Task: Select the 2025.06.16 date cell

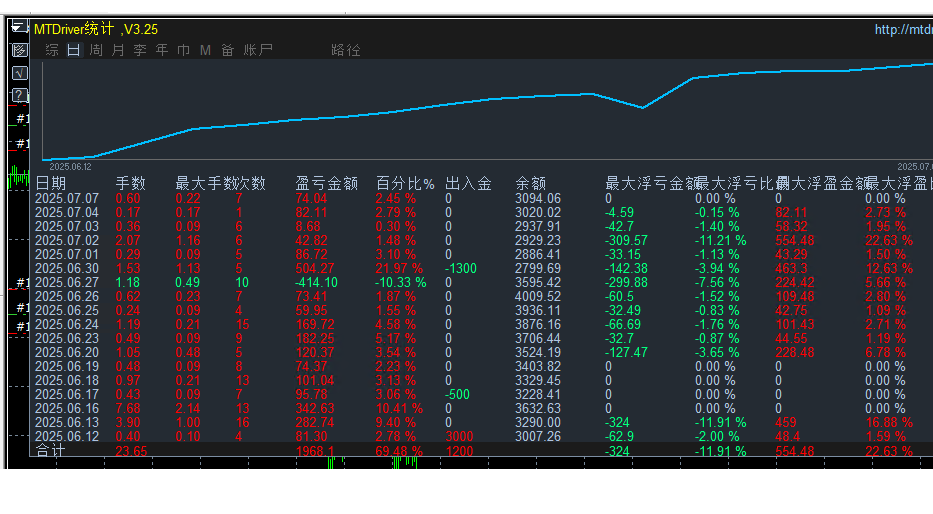Action: 67,408
